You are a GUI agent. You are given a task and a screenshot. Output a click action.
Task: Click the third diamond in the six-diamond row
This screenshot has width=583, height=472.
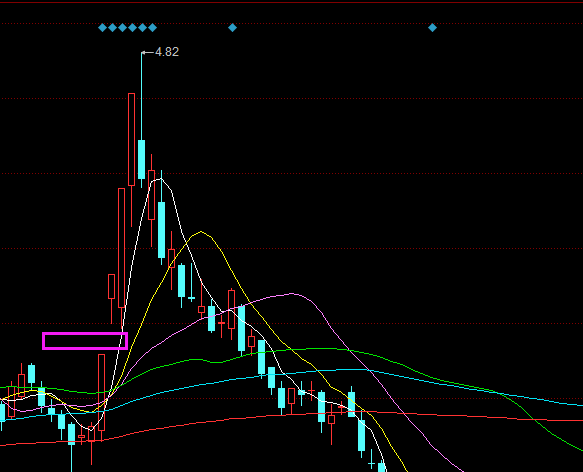[x=122, y=28]
